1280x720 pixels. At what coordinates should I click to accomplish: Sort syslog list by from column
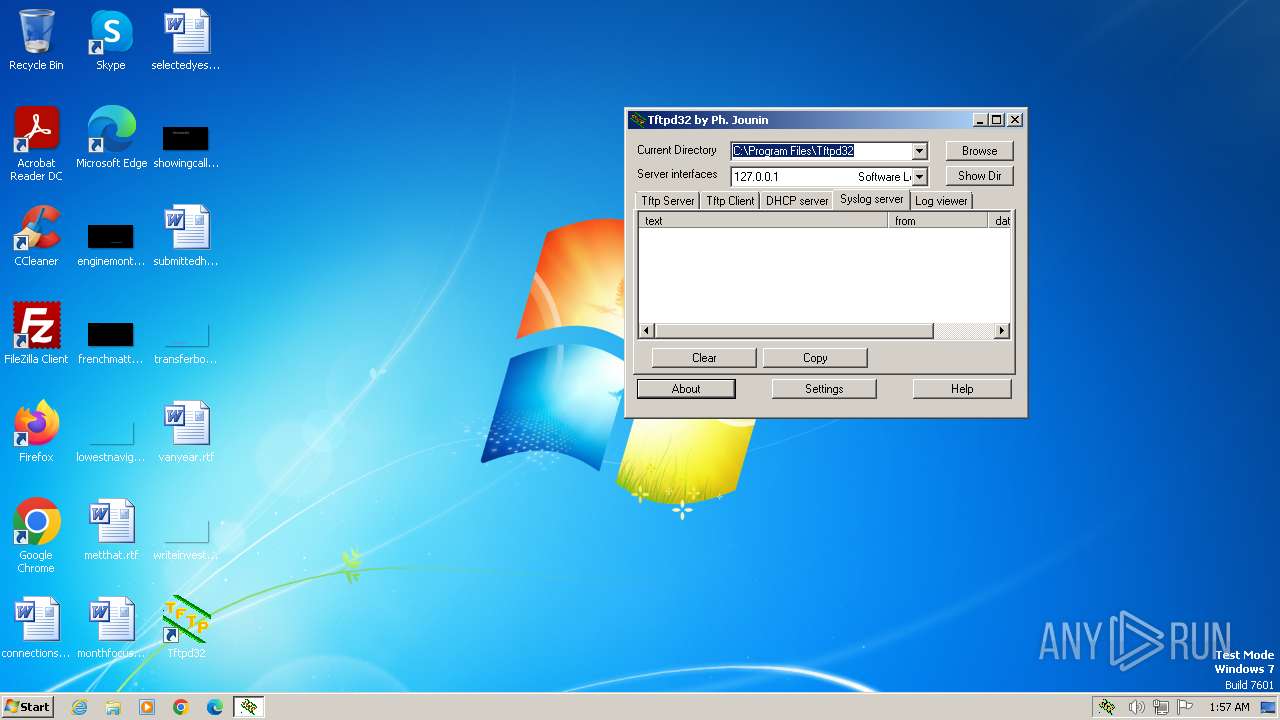938,221
